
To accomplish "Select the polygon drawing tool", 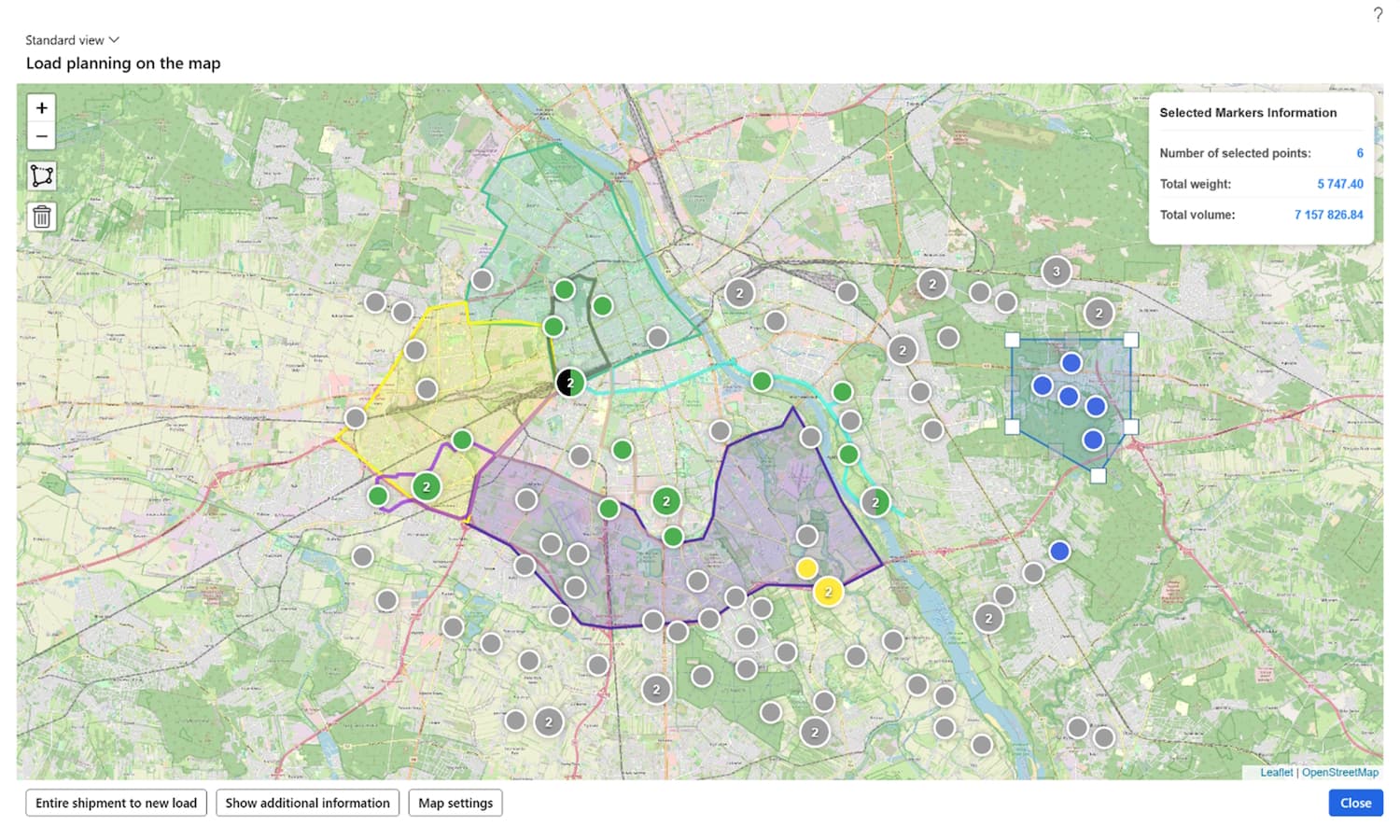I will (x=41, y=176).
